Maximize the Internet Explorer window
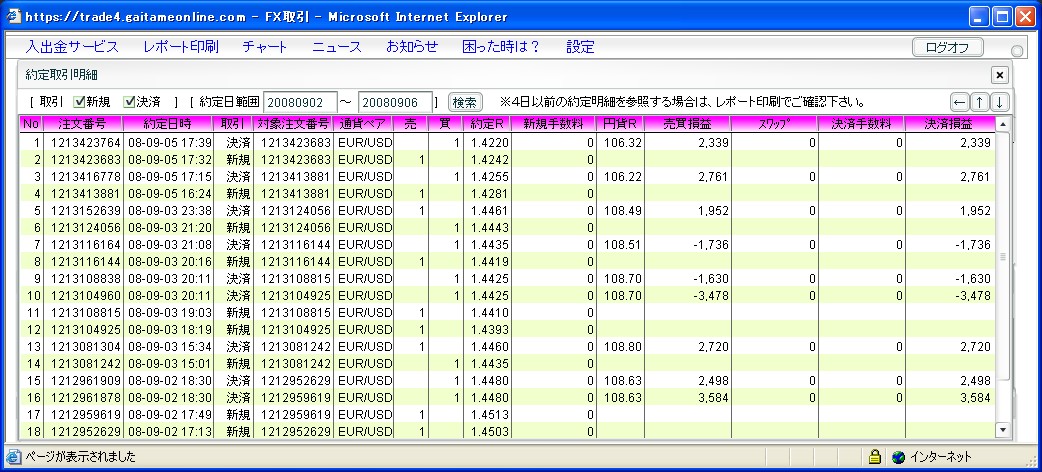 pyautogui.click(x=1002, y=17)
